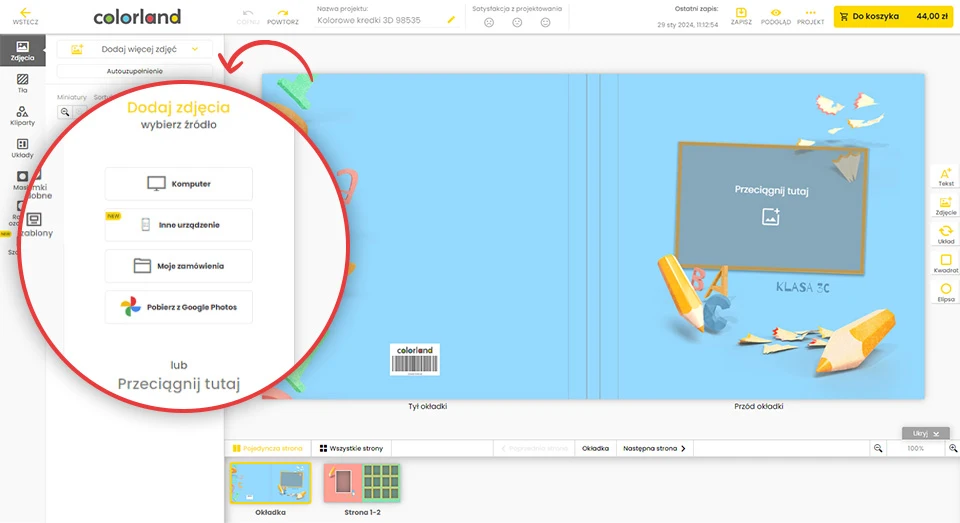The height and width of the screenshot is (523, 960).
Task: Select the Strona 1-2 page thumbnail
Action: (364, 483)
